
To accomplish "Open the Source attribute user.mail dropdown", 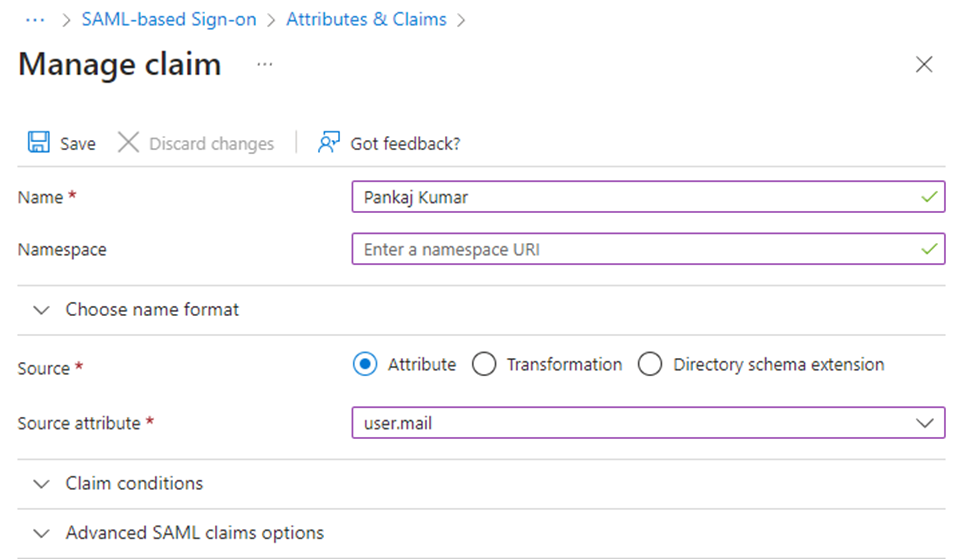I will pyautogui.click(x=648, y=423).
